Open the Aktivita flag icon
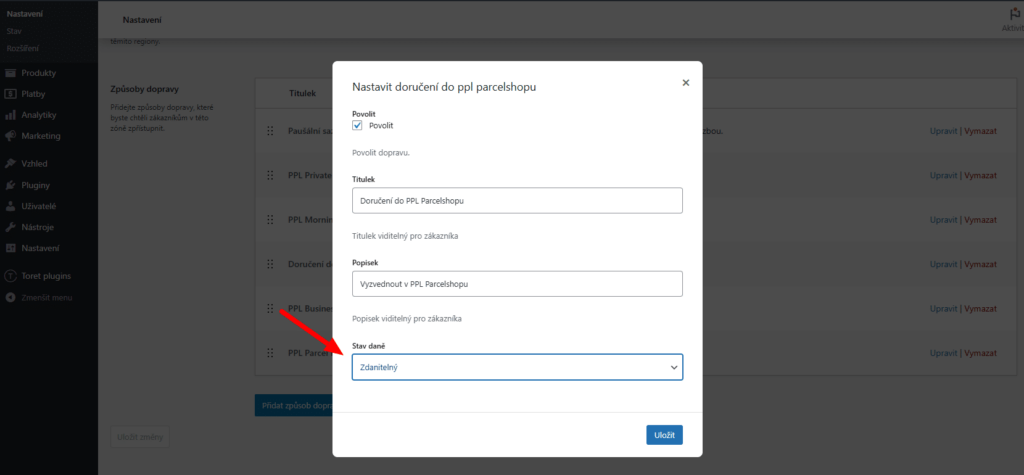Screen dimensions: 1024x475 tap(1012, 15)
